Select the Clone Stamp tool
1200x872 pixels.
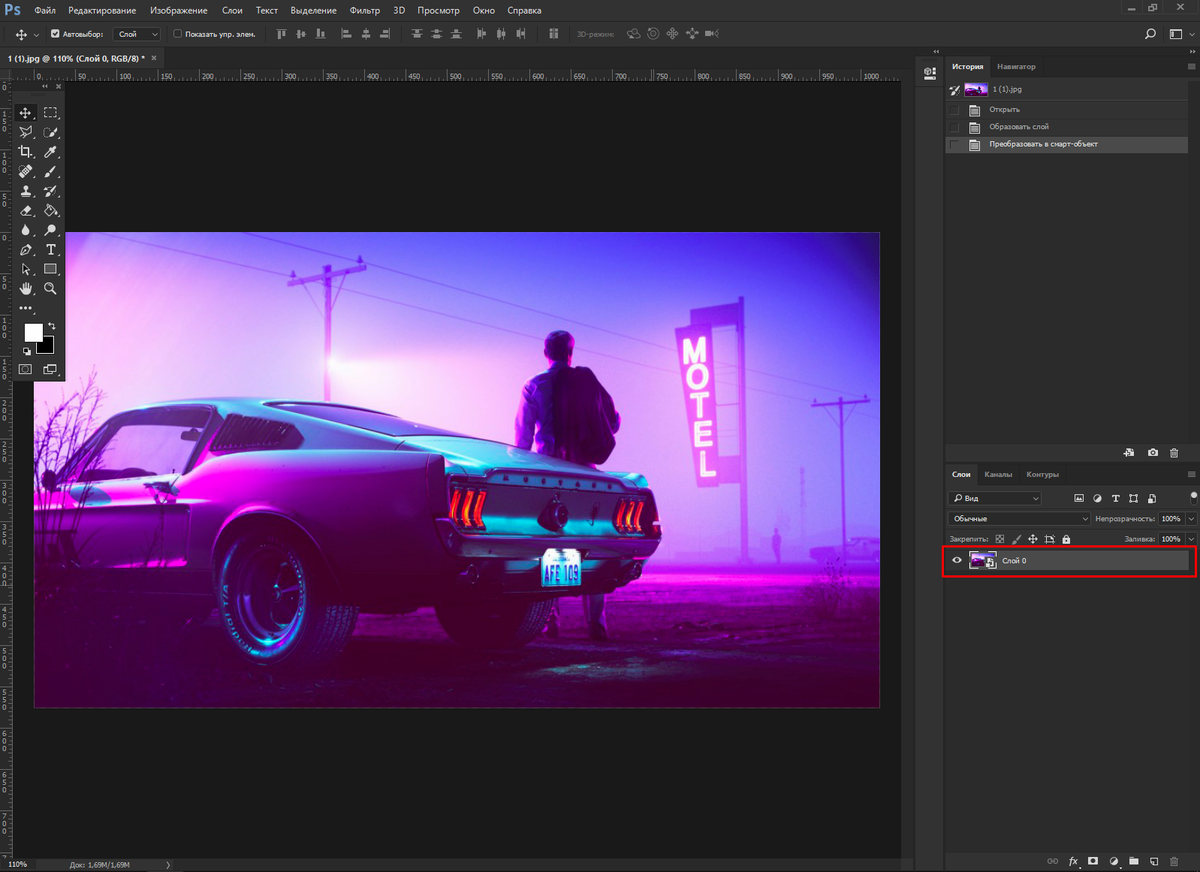[26, 191]
